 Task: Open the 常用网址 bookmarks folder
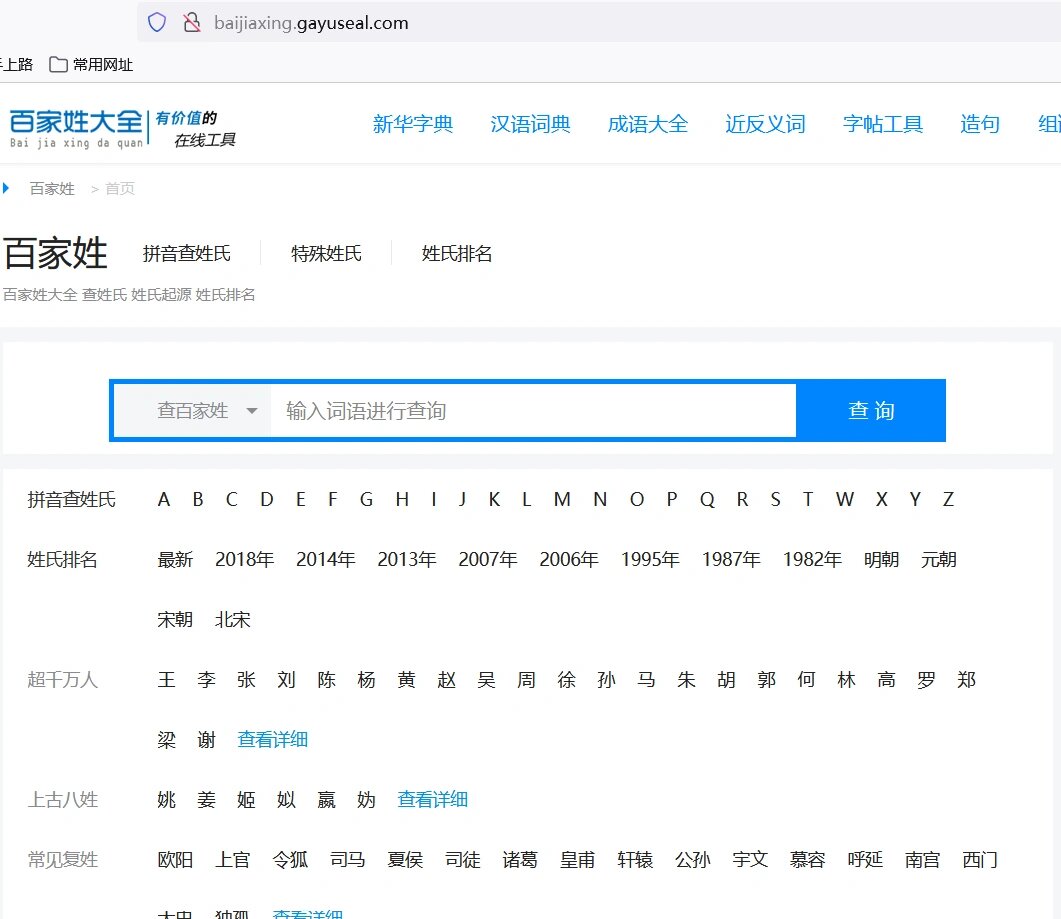click(91, 64)
